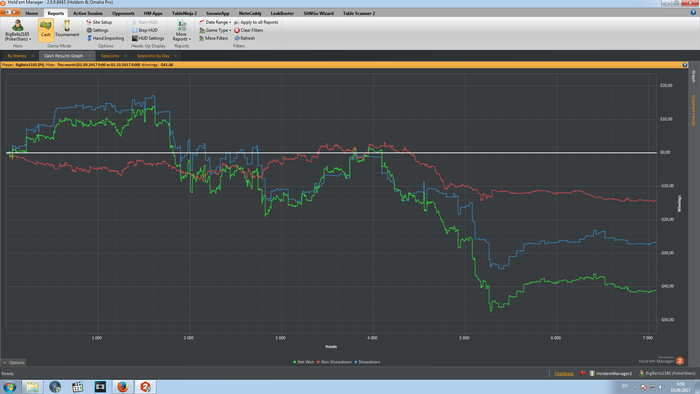
Task: Toggle Net Won legend series
Action: click(304, 362)
